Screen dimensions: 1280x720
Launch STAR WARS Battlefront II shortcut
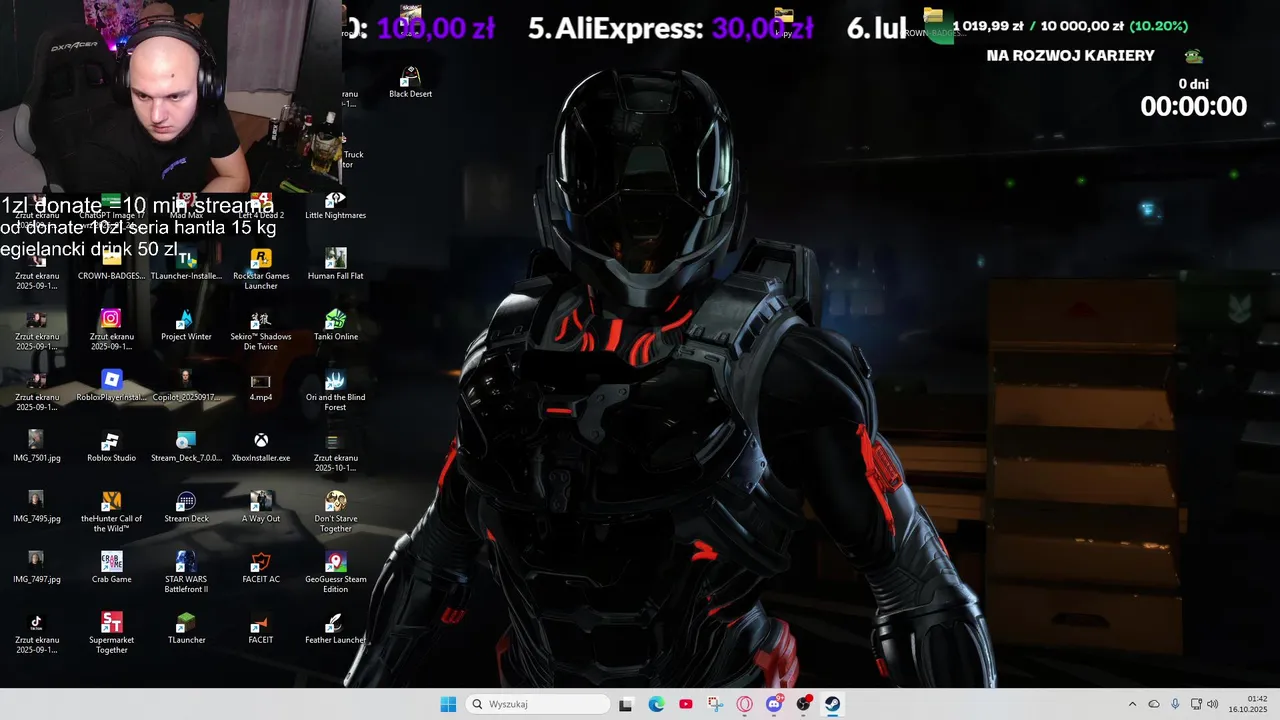[x=186, y=573]
